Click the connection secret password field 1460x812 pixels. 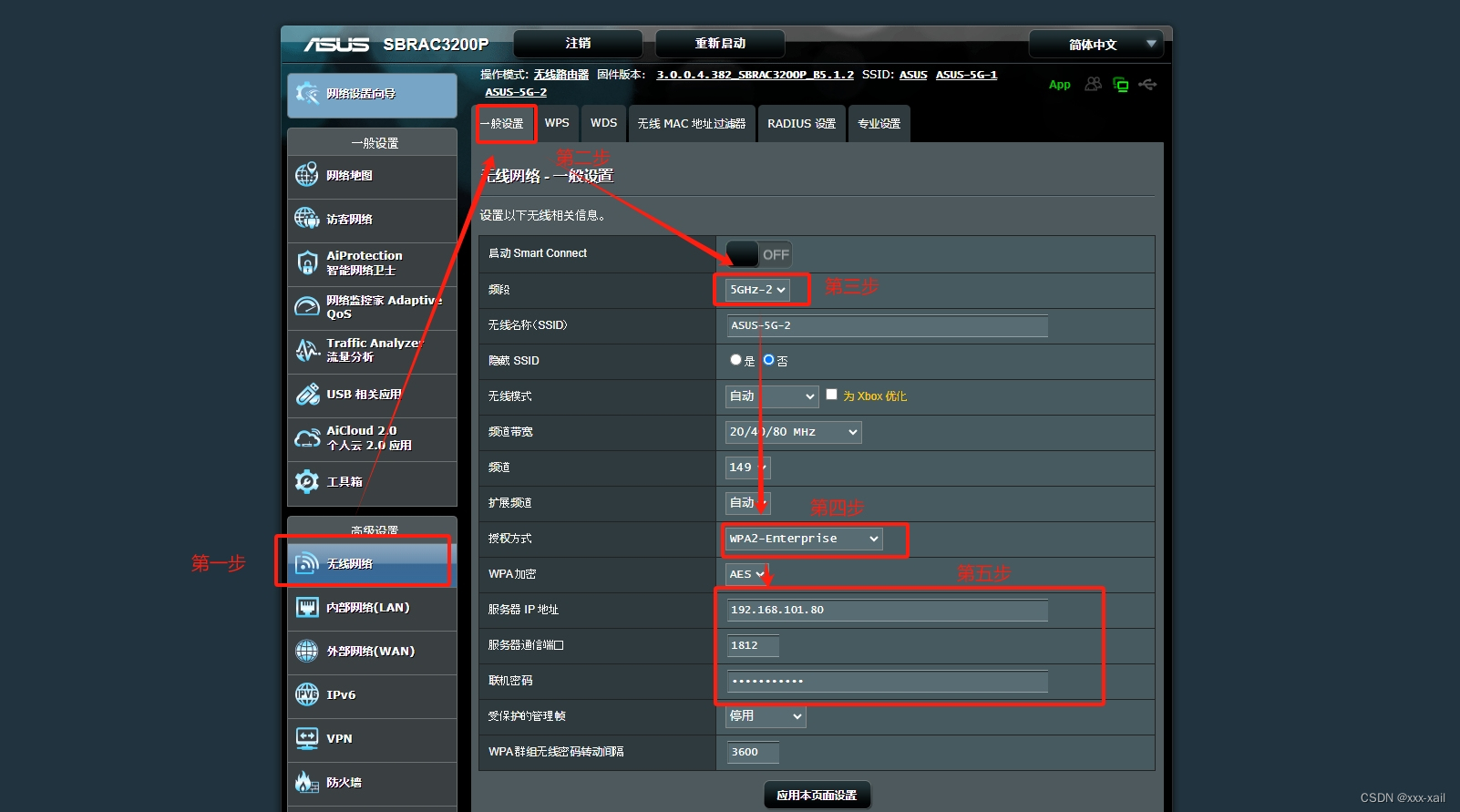point(888,681)
